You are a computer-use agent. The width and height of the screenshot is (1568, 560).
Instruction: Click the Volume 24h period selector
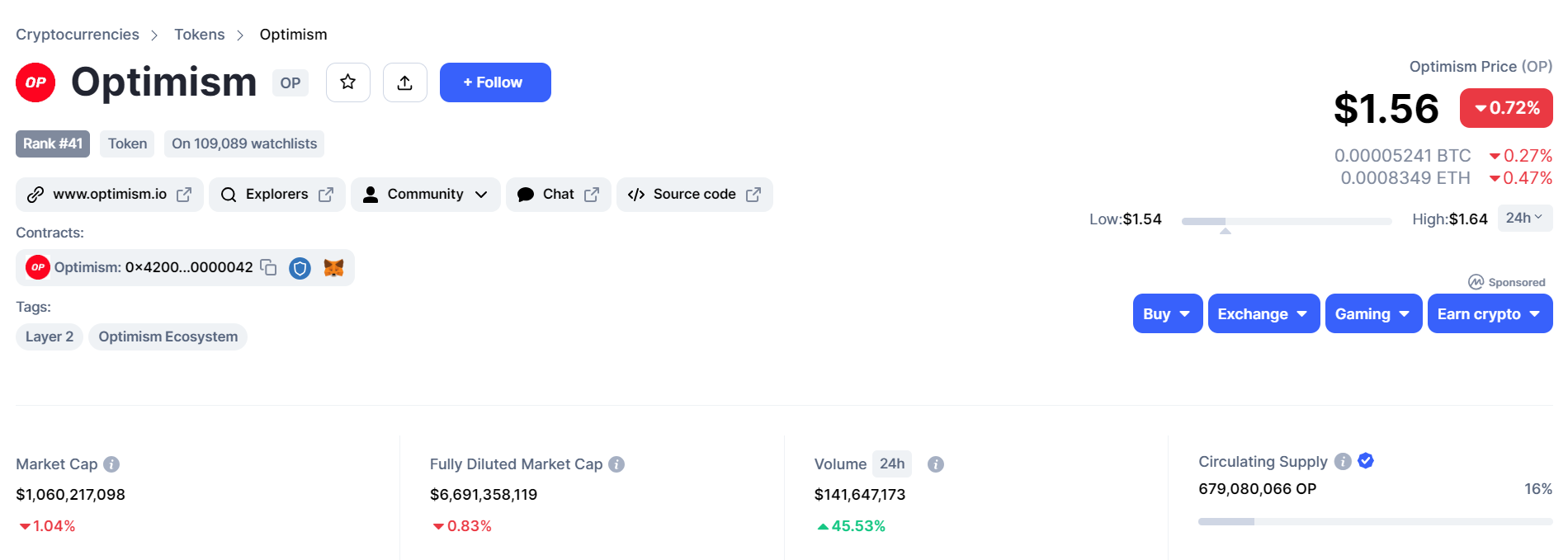(x=892, y=464)
